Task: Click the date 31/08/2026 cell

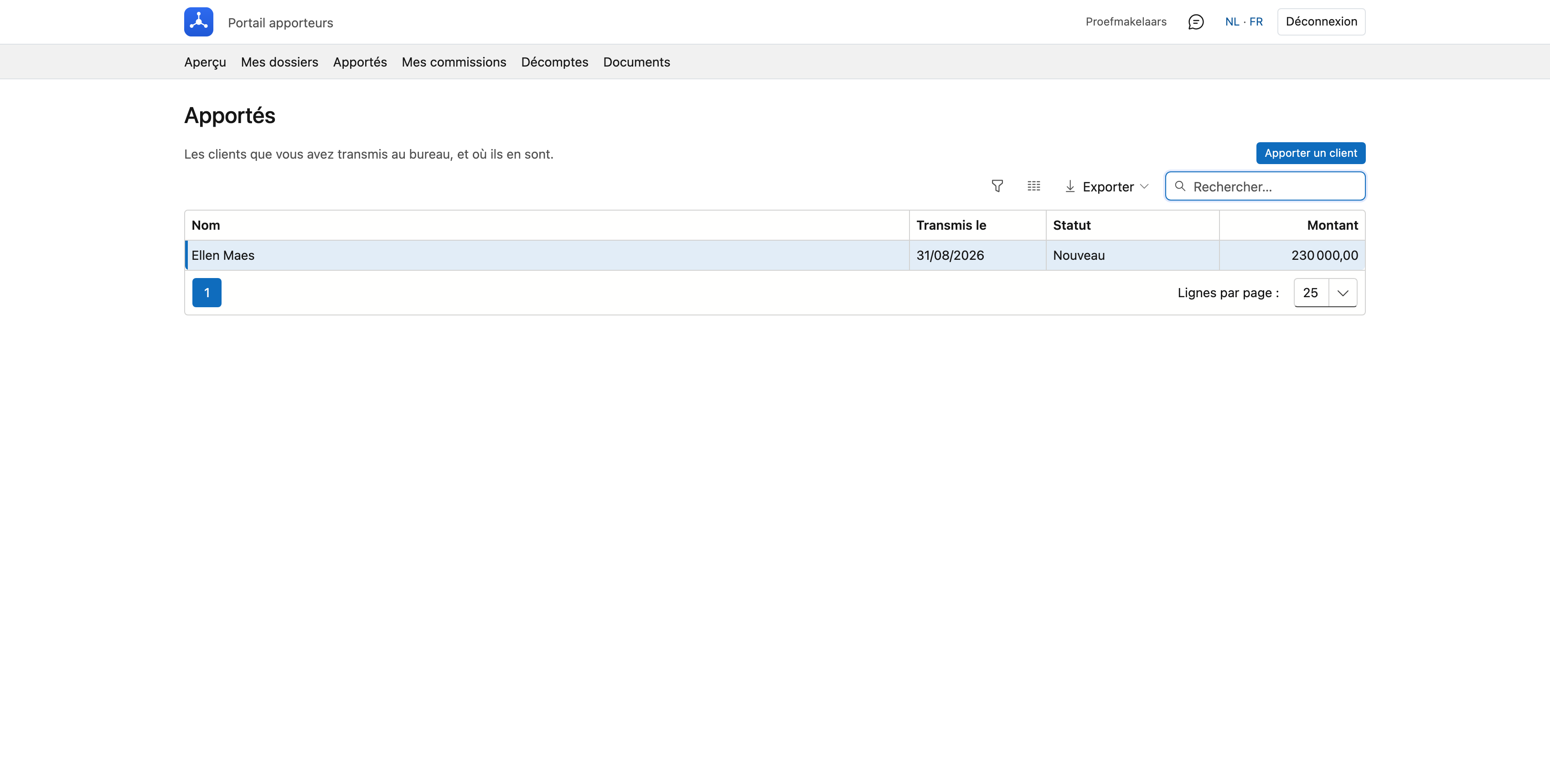Action: (977, 255)
